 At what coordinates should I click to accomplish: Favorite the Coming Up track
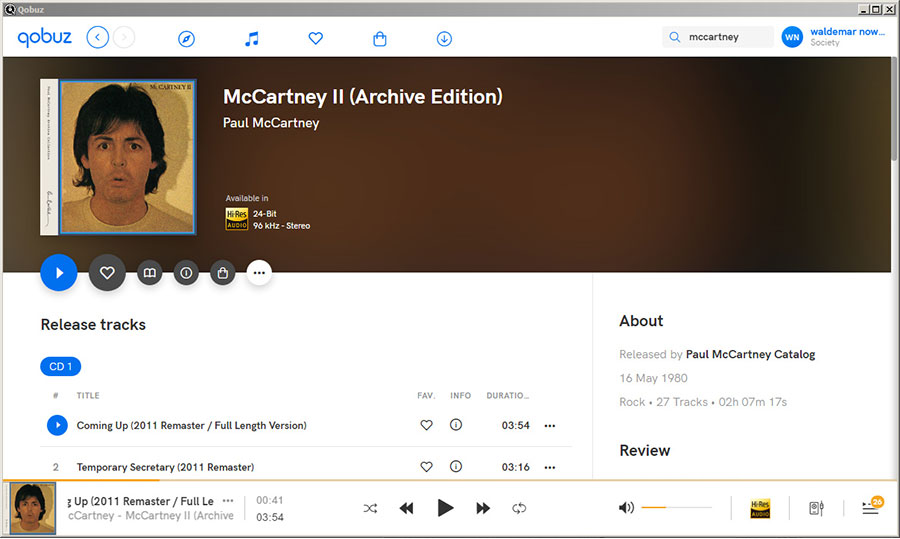tap(426, 425)
